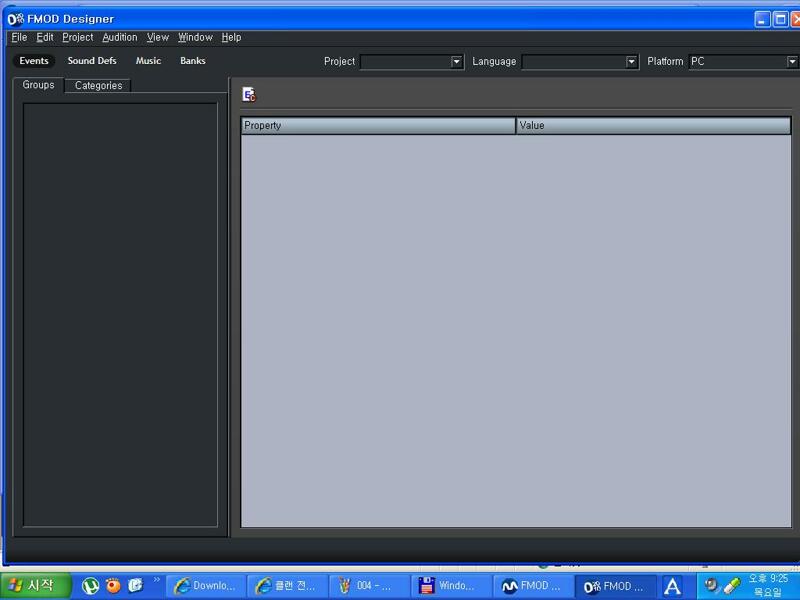Switch to the Music view
800x600 pixels.
(148, 61)
